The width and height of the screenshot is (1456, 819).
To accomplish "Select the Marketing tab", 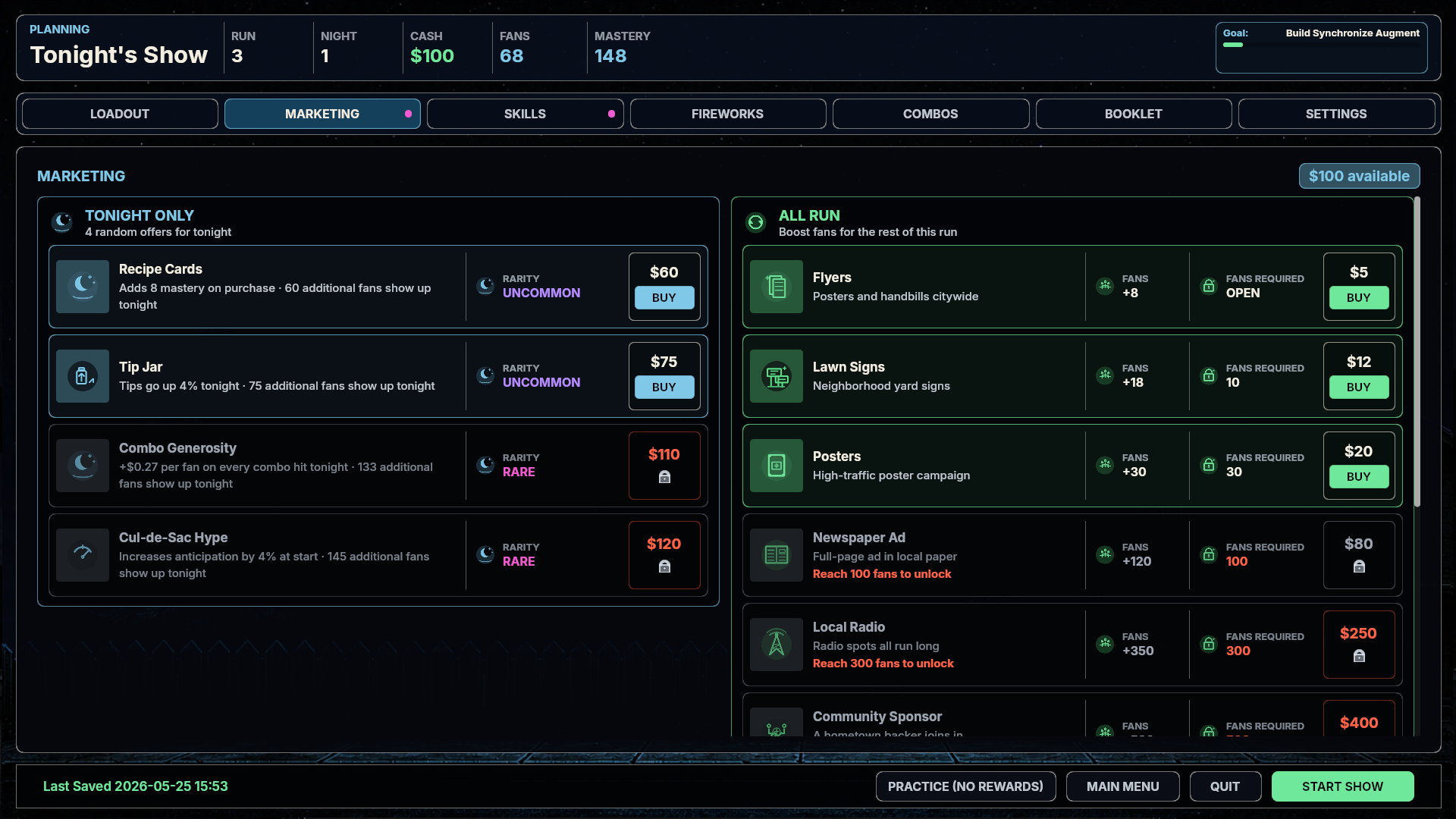I will pos(322,114).
